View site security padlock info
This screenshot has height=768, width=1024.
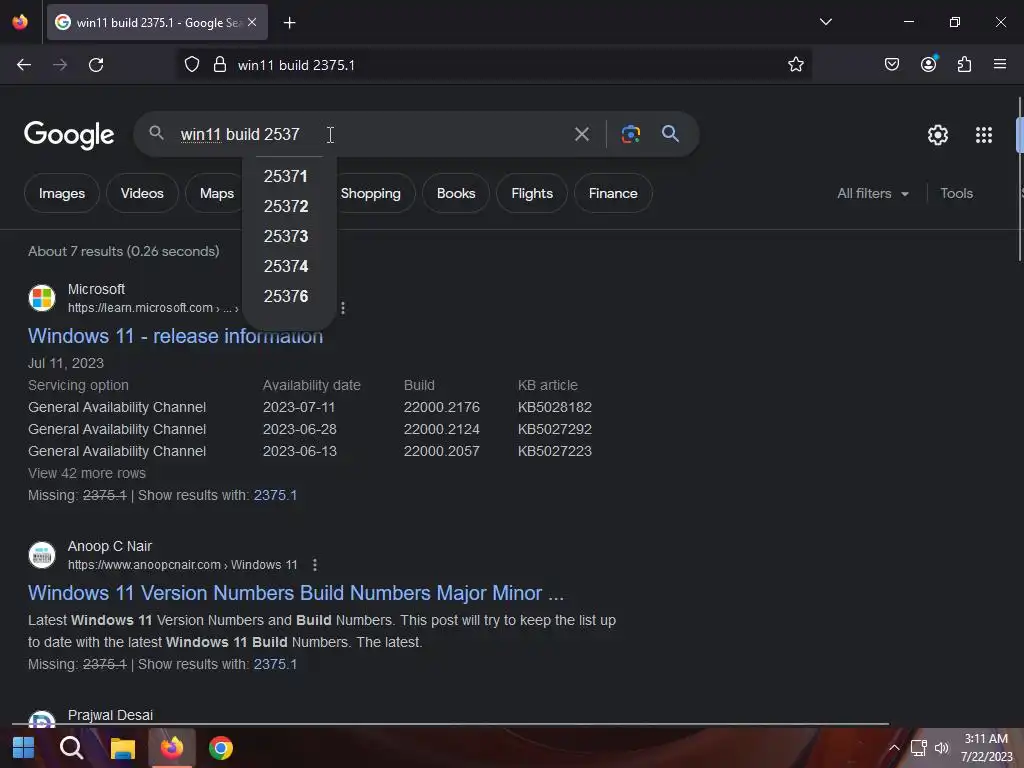220,65
